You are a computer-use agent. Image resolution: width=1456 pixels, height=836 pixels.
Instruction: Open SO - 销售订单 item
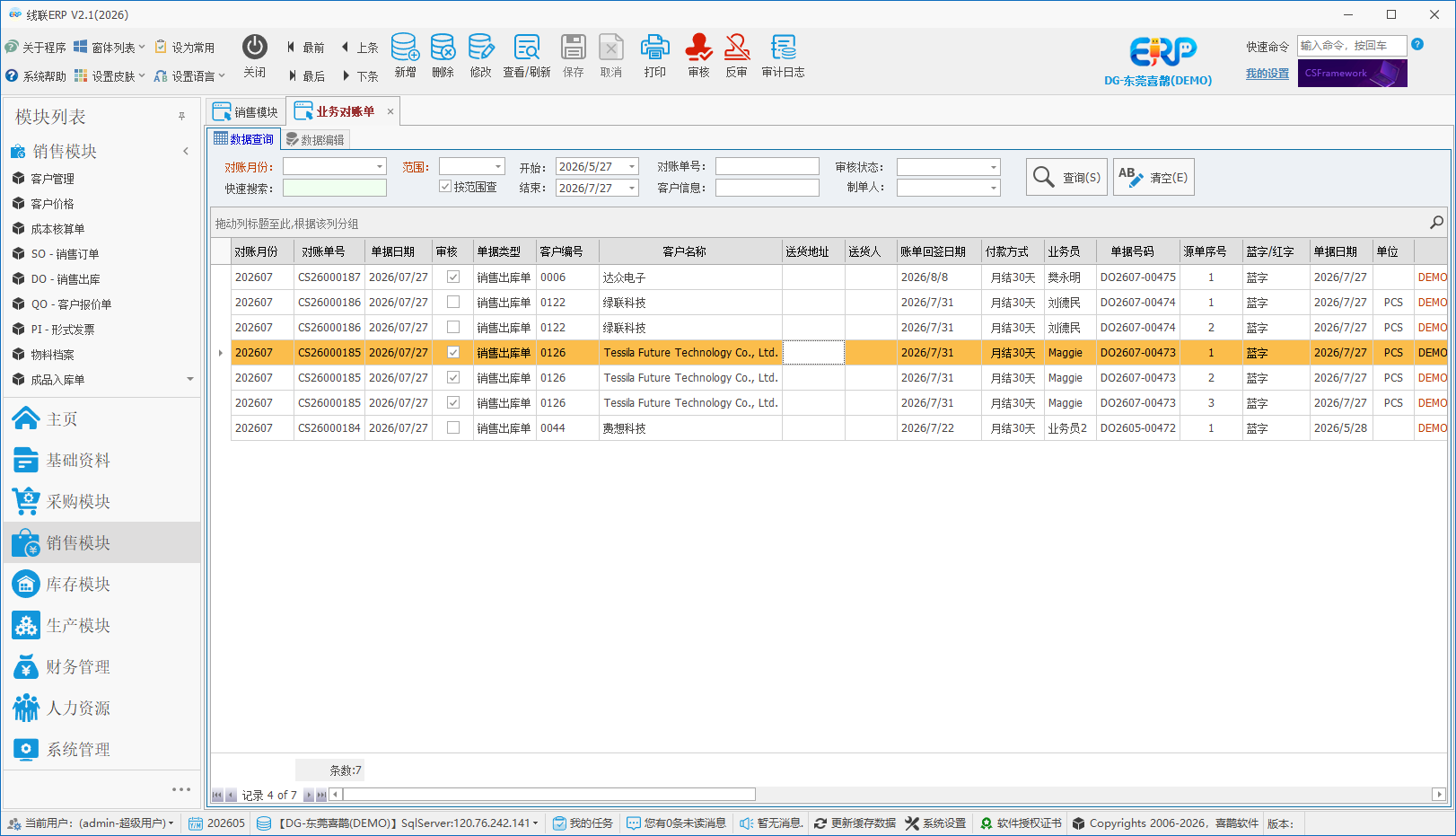pos(65,254)
